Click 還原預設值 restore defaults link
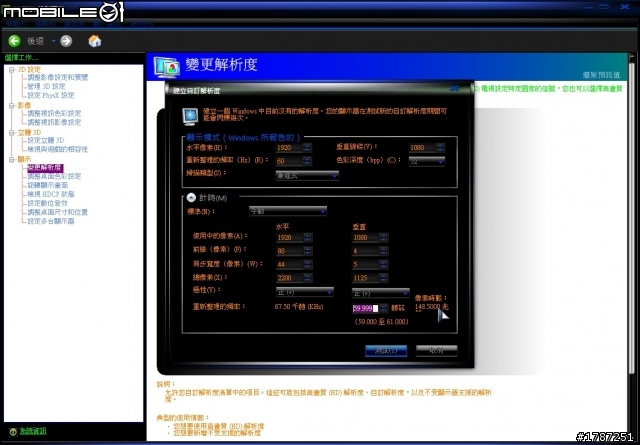The image size is (640, 445). [601, 75]
